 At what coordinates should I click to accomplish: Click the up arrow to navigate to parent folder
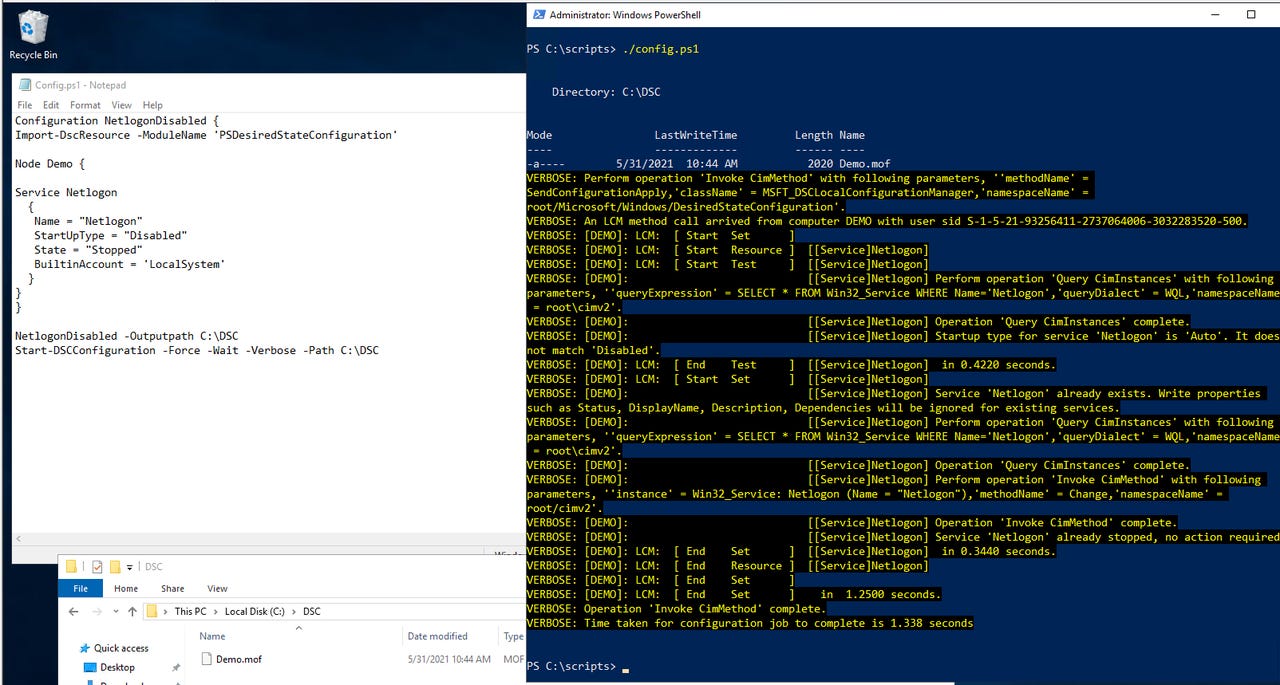[133, 611]
